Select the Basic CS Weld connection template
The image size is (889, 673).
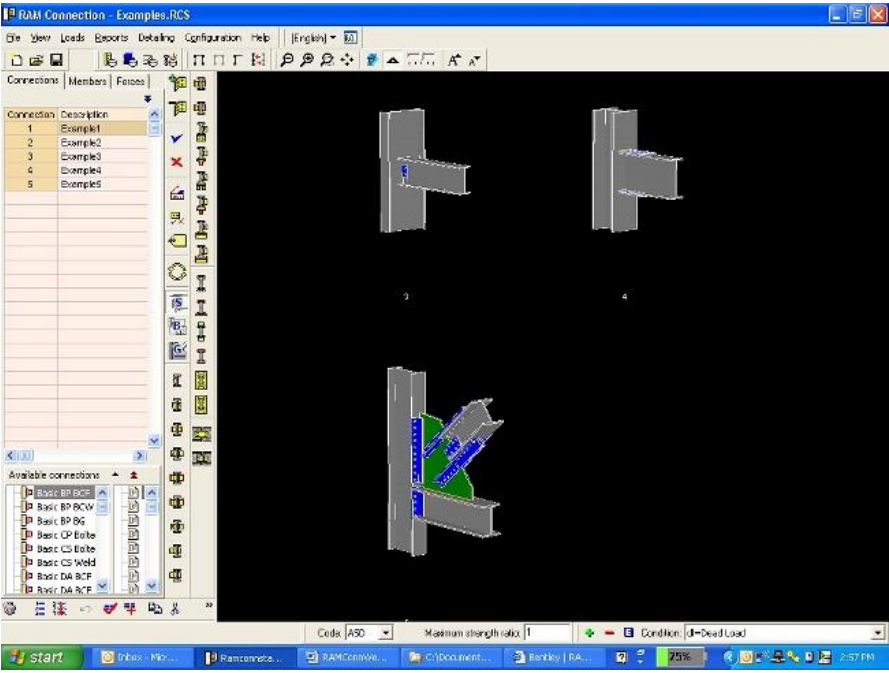66,562
